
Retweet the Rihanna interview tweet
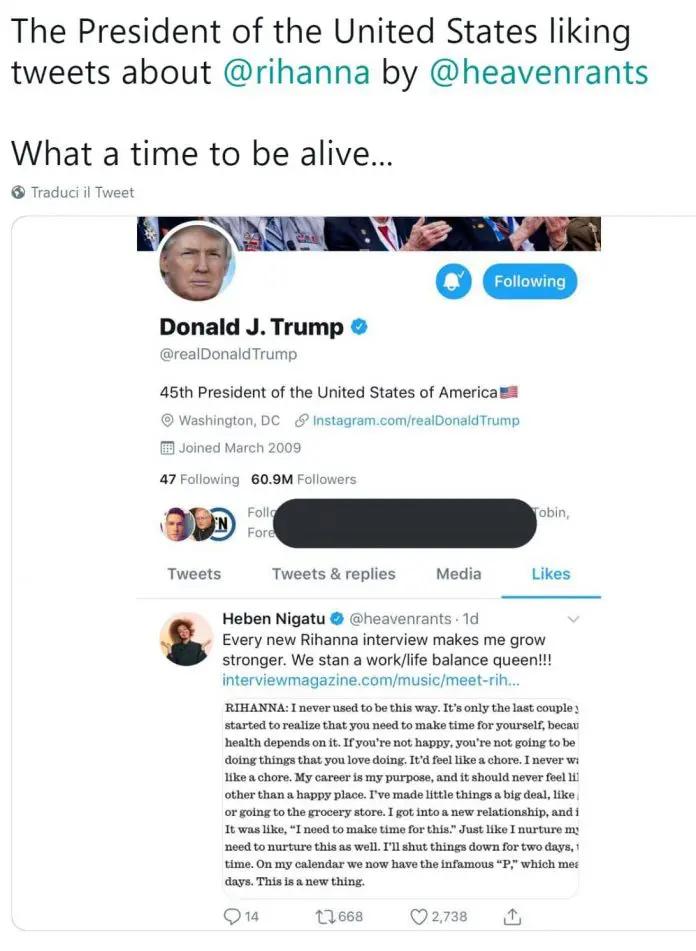coord(324,916)
